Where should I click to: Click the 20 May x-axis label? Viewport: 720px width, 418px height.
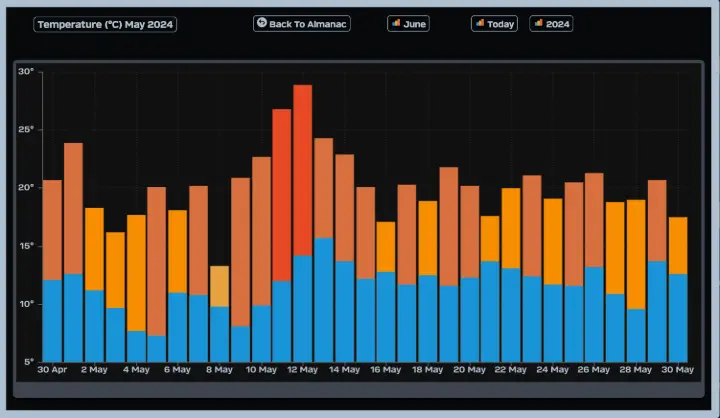click(x=470, y=370)
